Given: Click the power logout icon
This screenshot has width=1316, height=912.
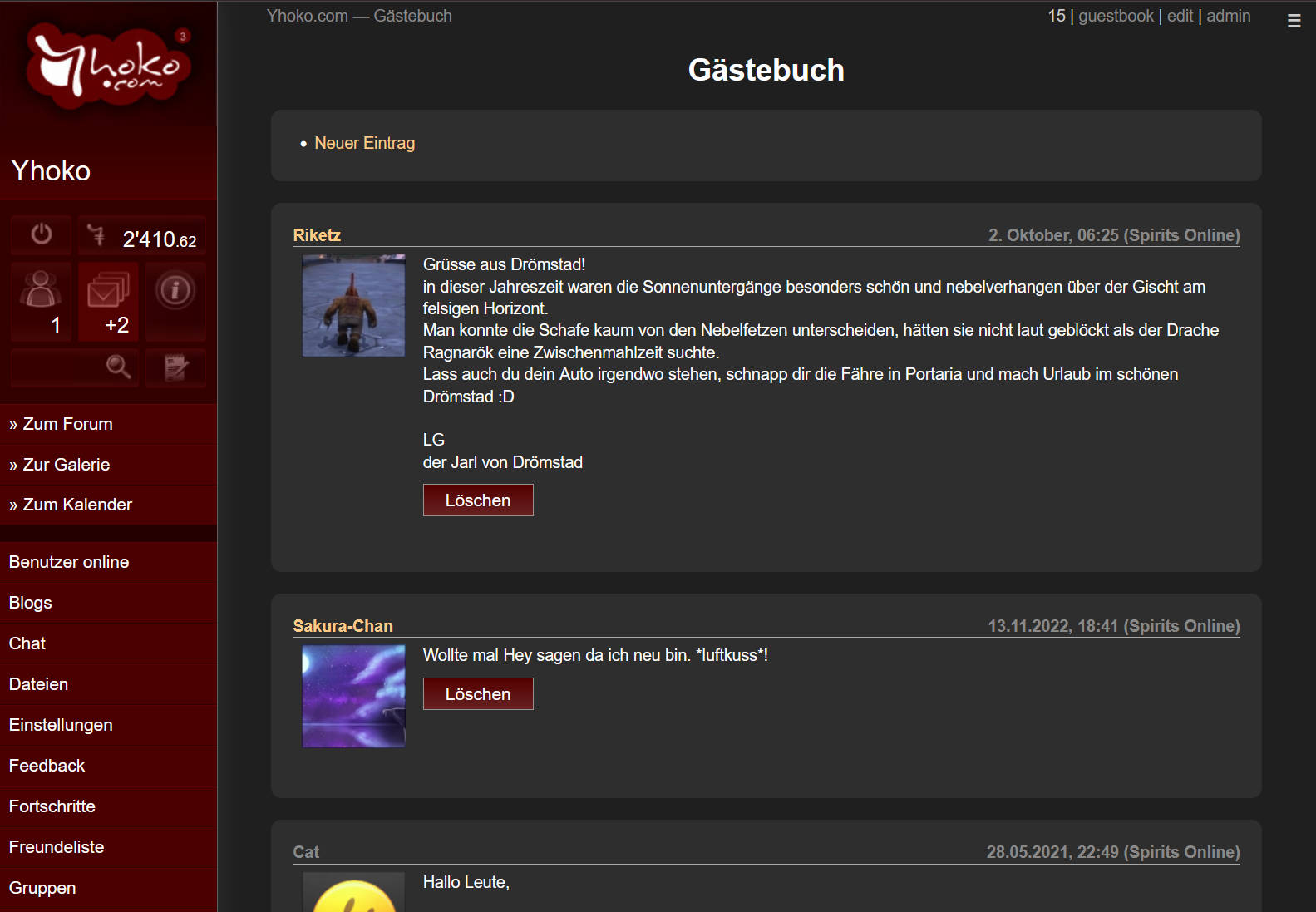Looking at the screenshot, I should tap(42, 235).
